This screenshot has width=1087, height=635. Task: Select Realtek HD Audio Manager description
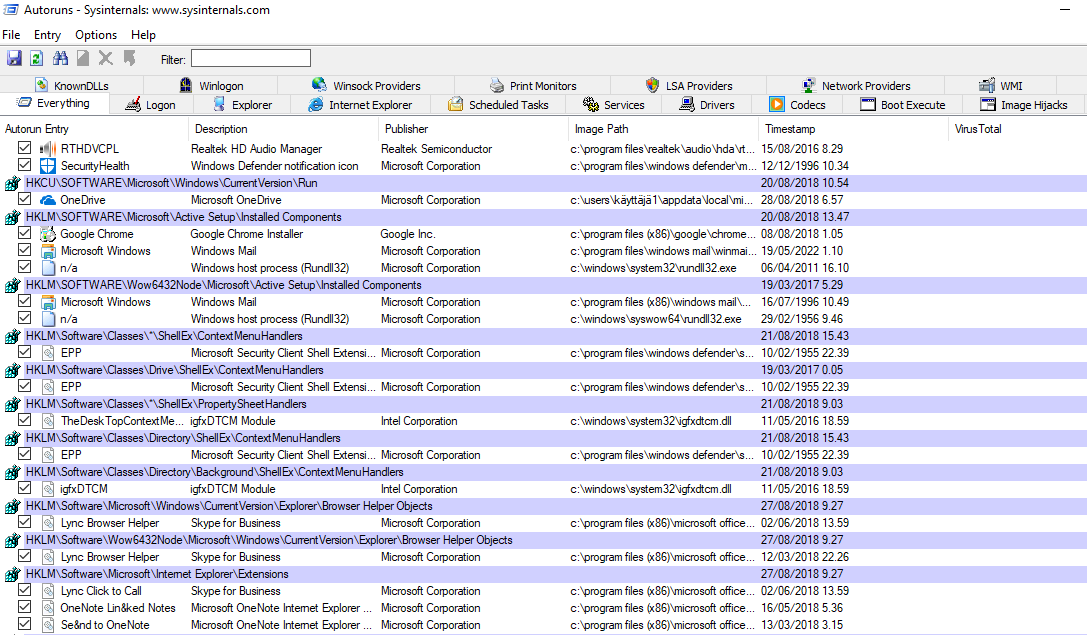(x=256, y=148)
